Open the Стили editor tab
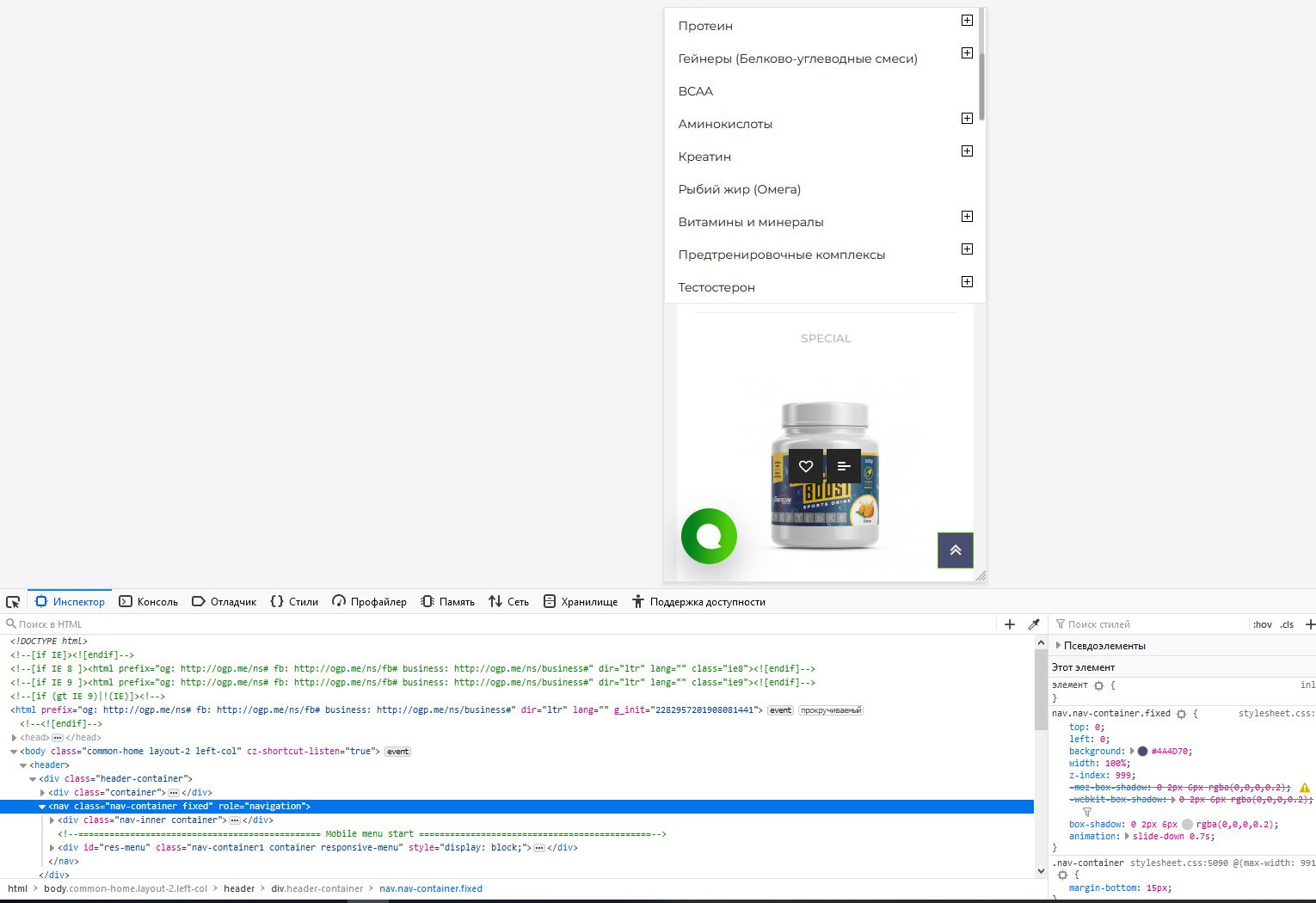Viewport: 1316px width, 903px height. 294,602
